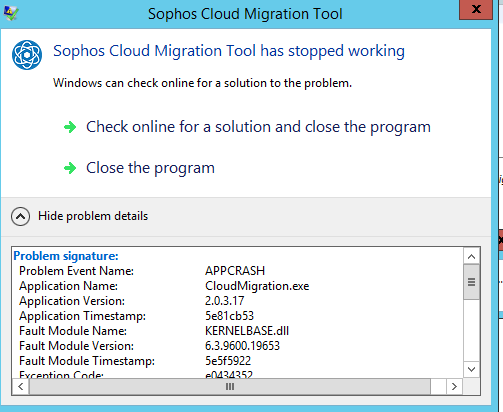503x412 pixels.
Task: Click the horizontal scroll right arrow
Action: point(454,386)
